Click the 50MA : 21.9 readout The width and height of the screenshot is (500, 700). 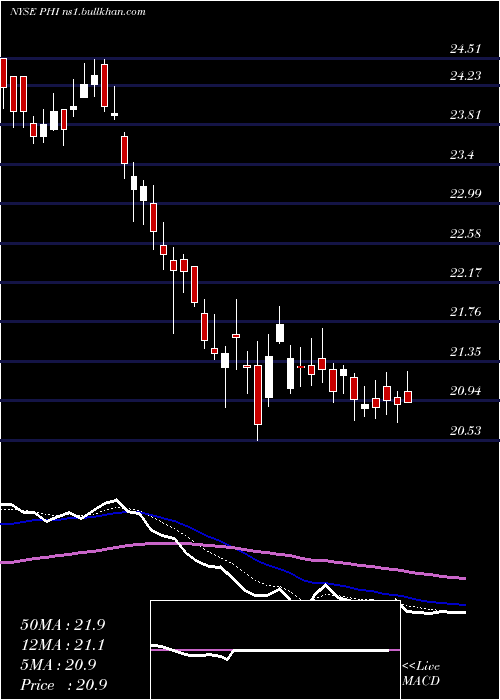pyautogui.click(x=63, y=625)
